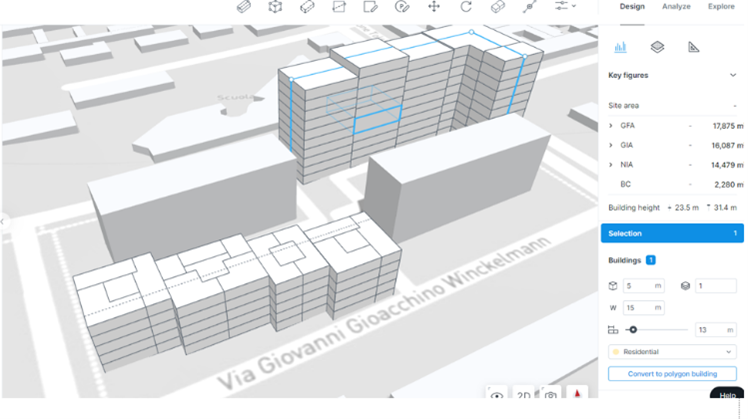Click Convert to polygon building
This screenshot has width=748, height=419.
coord(672,374)
